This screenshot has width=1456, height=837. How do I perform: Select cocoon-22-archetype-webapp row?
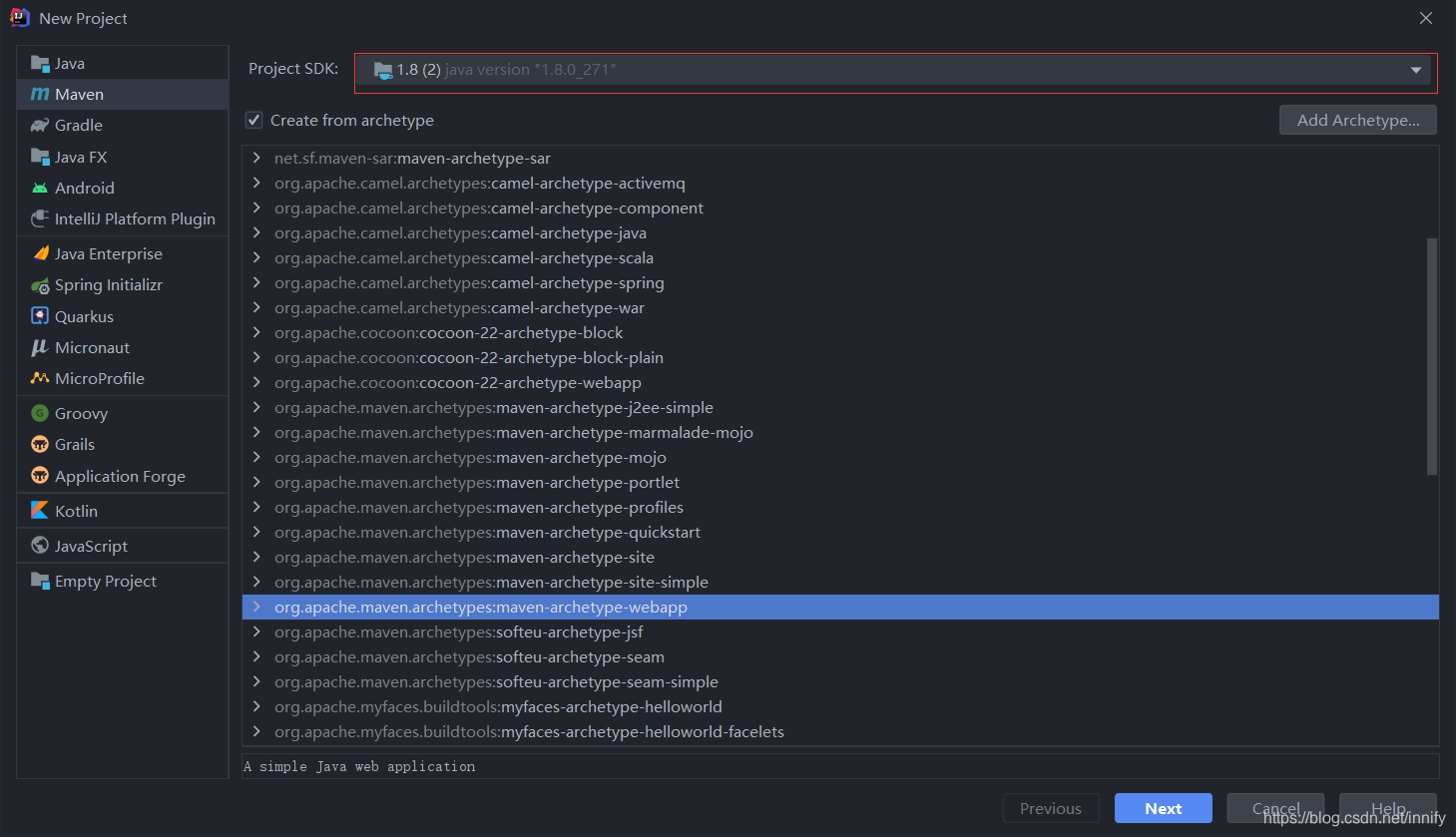coord(840,382)
